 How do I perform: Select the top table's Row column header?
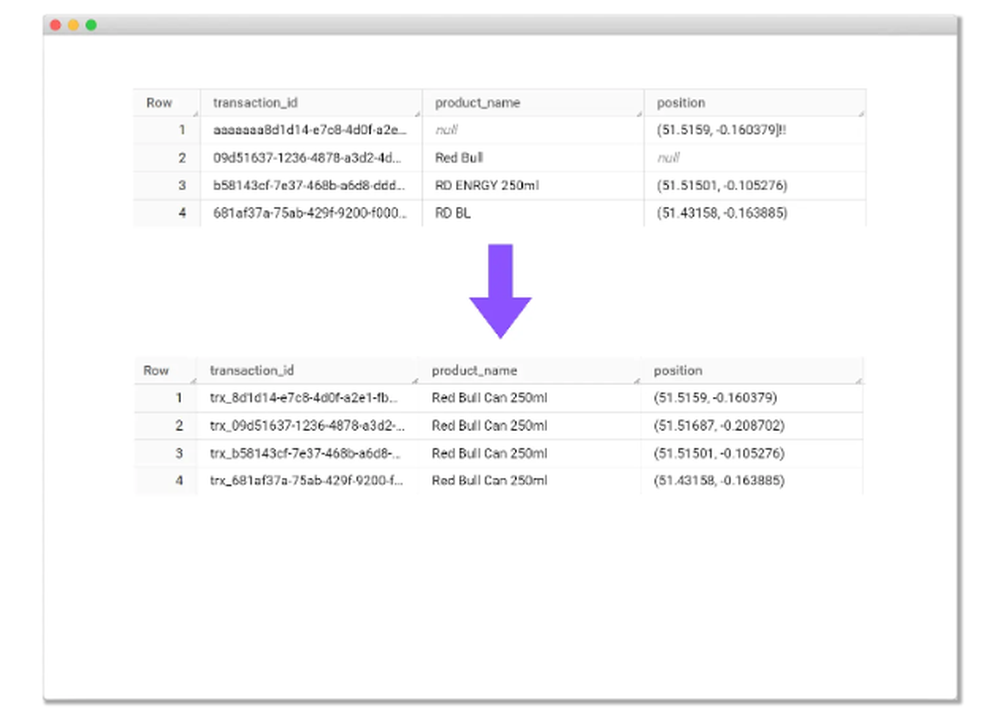pyautogui.click(x=166, y=103)
